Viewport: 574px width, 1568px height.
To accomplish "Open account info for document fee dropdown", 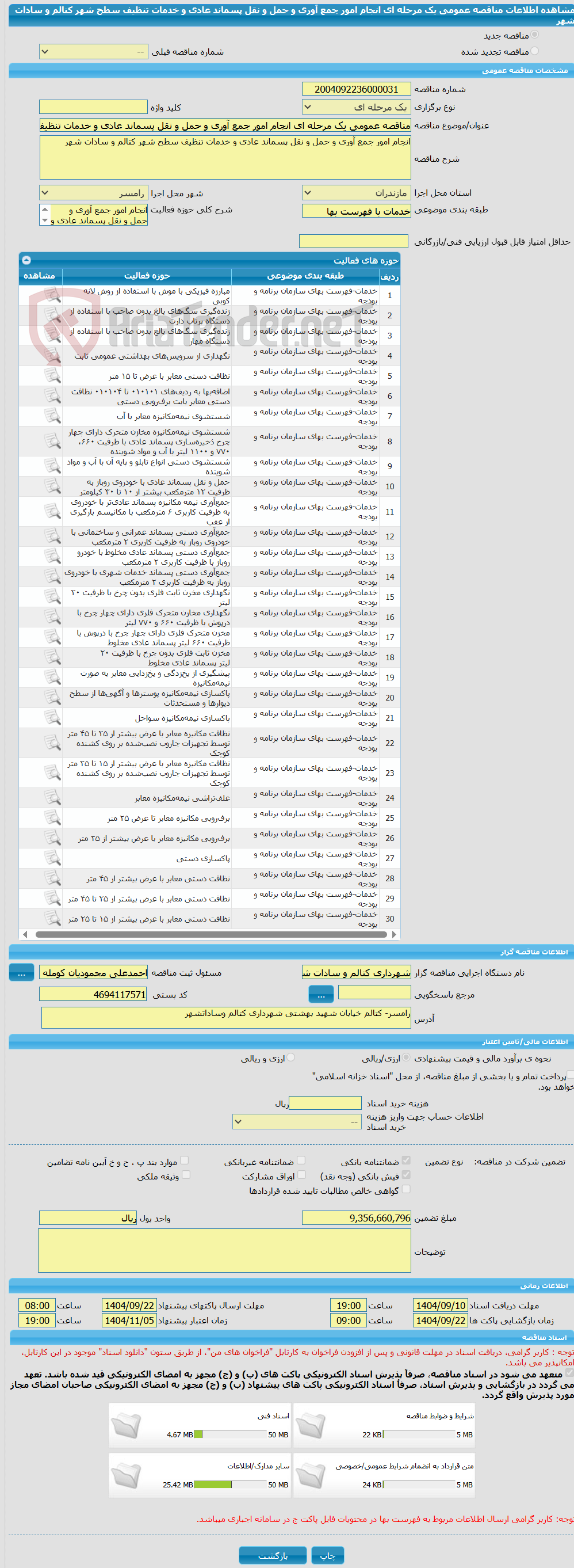I will pyautogui.click(x=298, y=1121).
